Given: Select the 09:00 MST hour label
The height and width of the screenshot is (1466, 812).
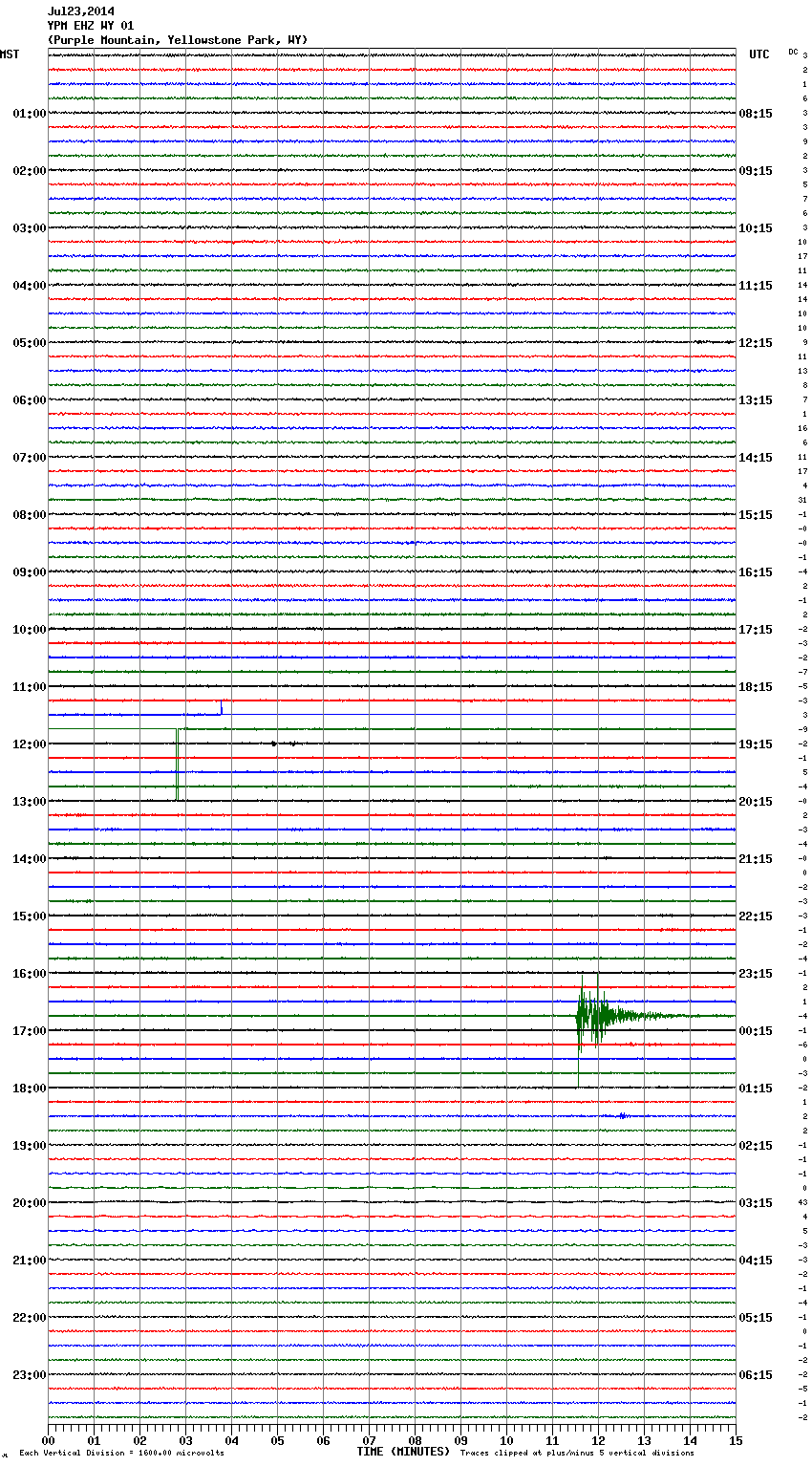Looking at the screenshot, I should coord(29,572).
